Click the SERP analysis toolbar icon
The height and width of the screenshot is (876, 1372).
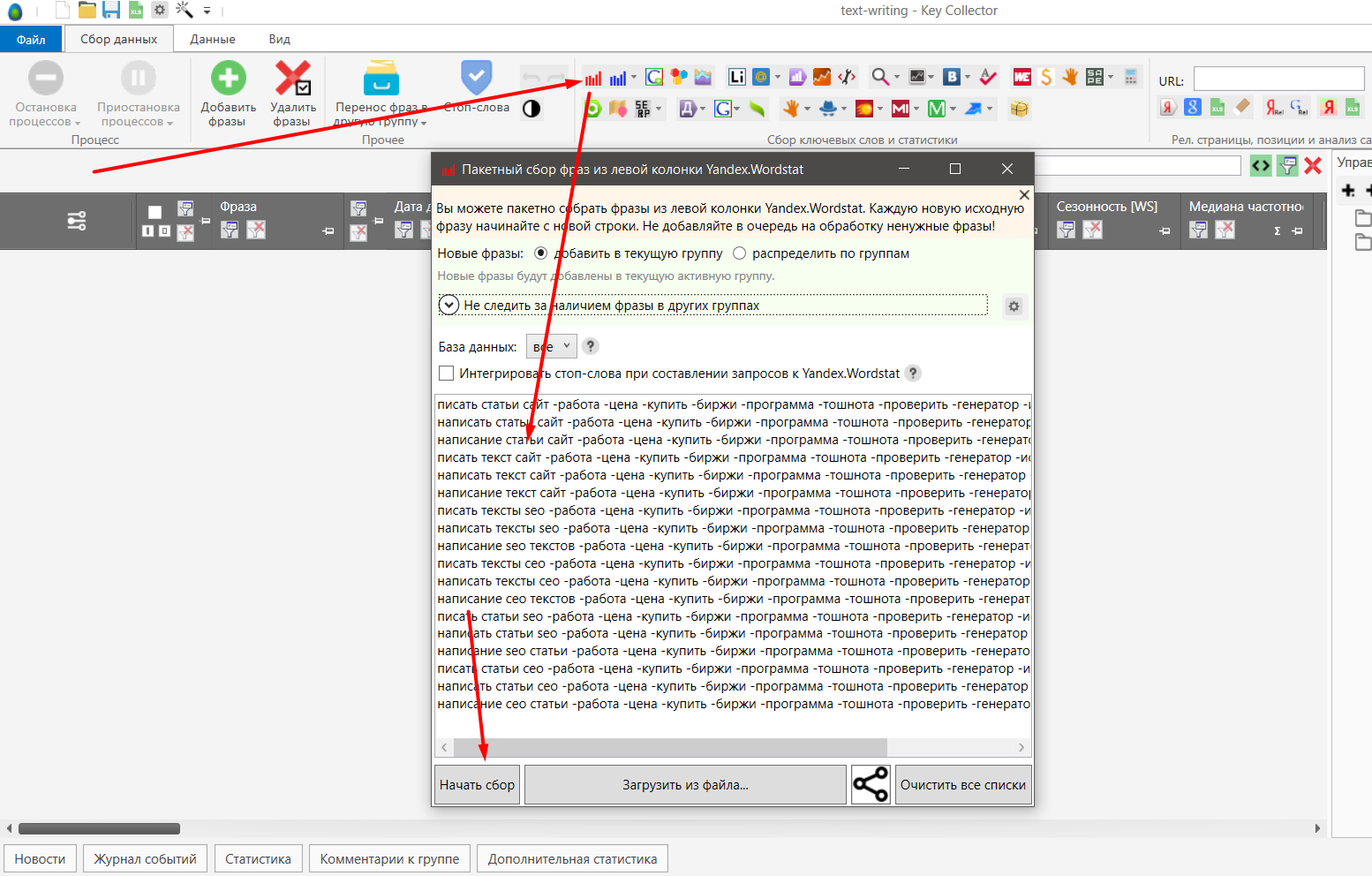tap(643, 109)
